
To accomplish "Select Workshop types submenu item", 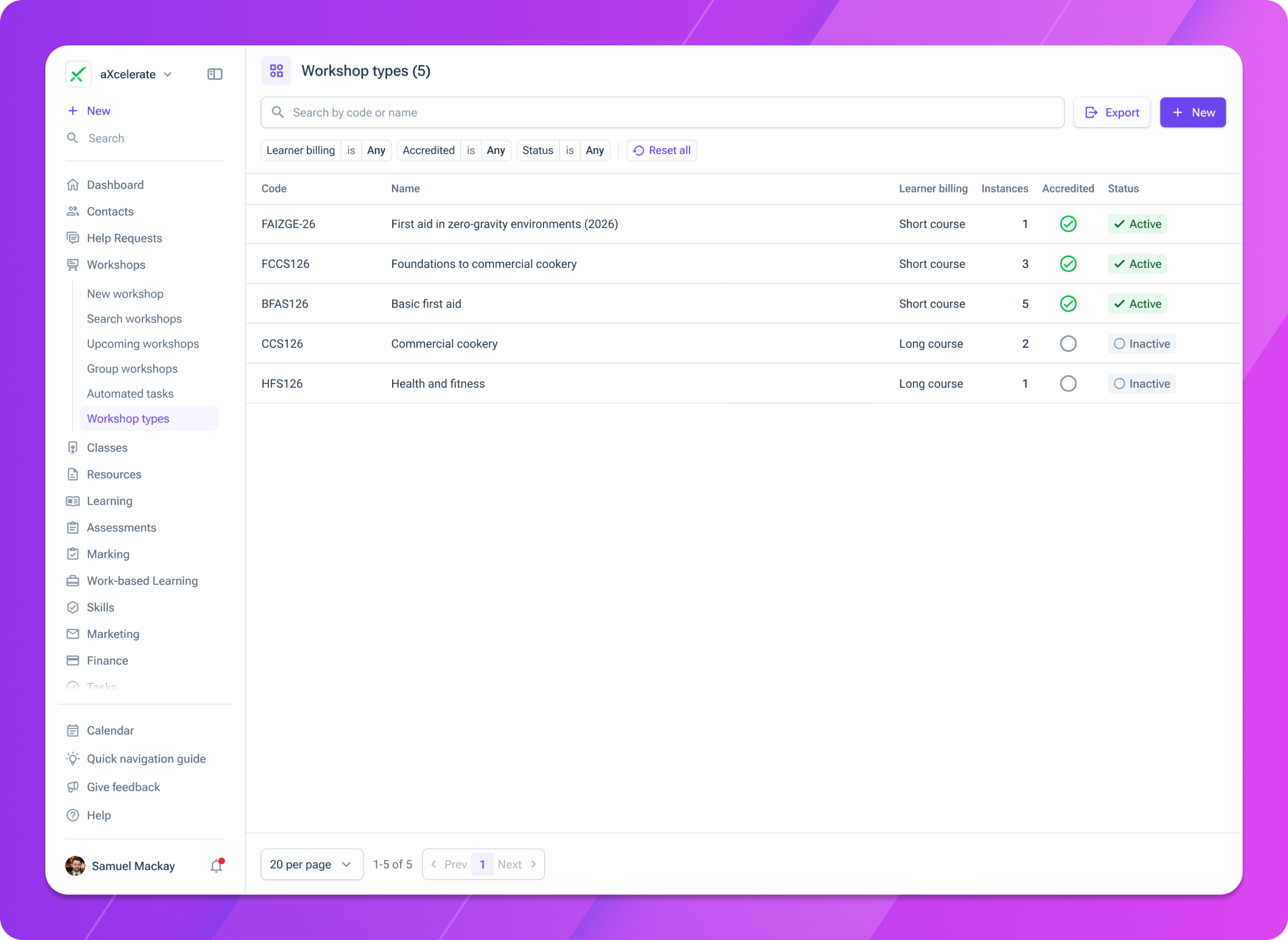I will pos(149,419).
